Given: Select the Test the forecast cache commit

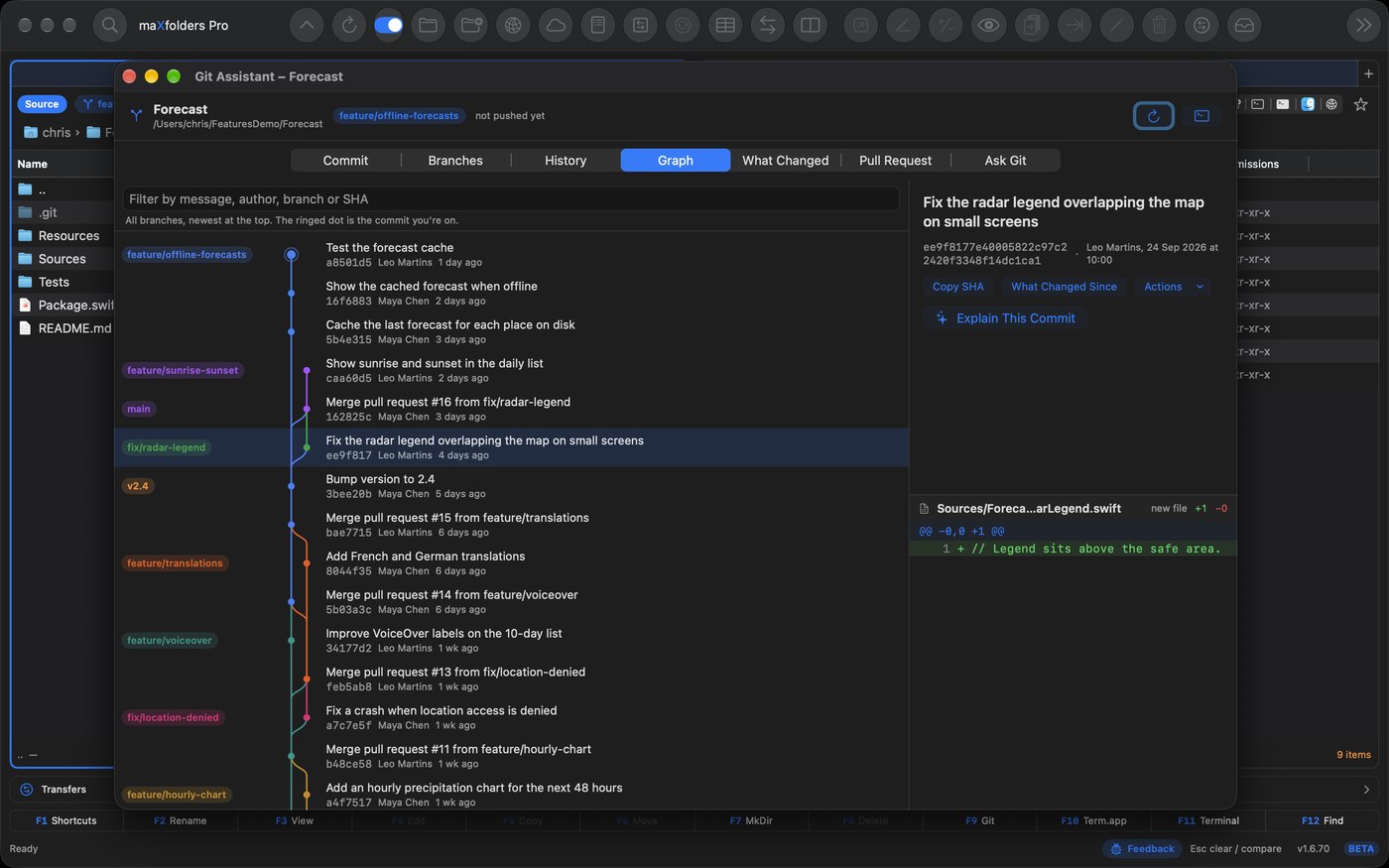Looking at the screenshot, I should tap(511, 255).
